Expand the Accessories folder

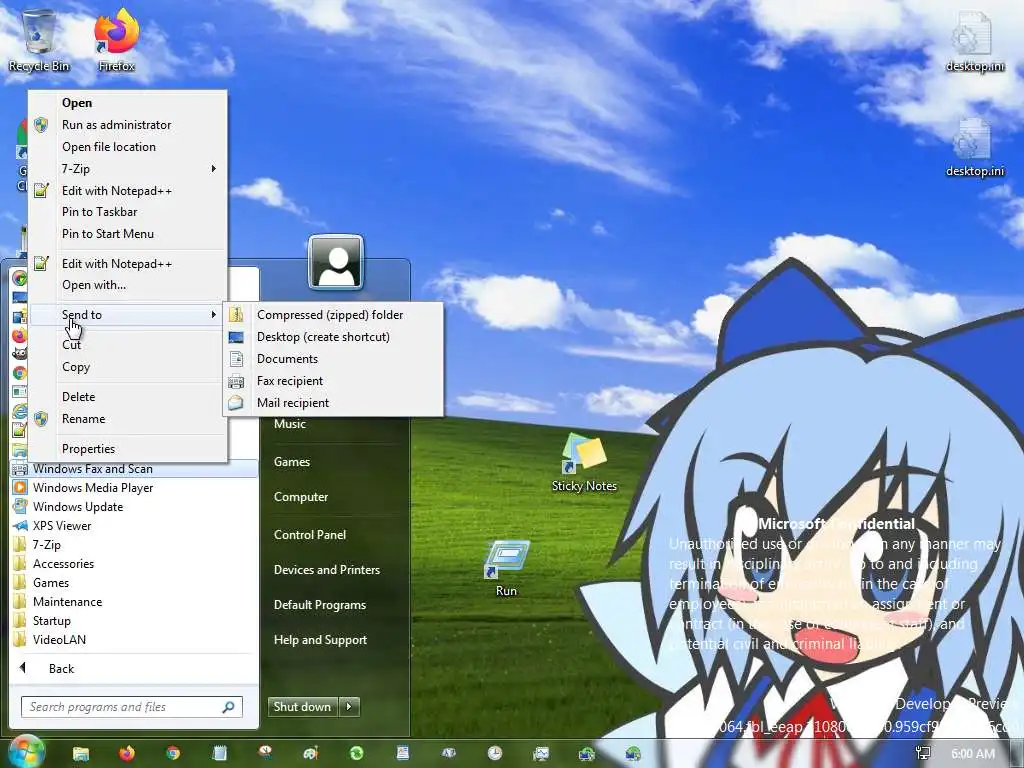click(x=134, y=564)
